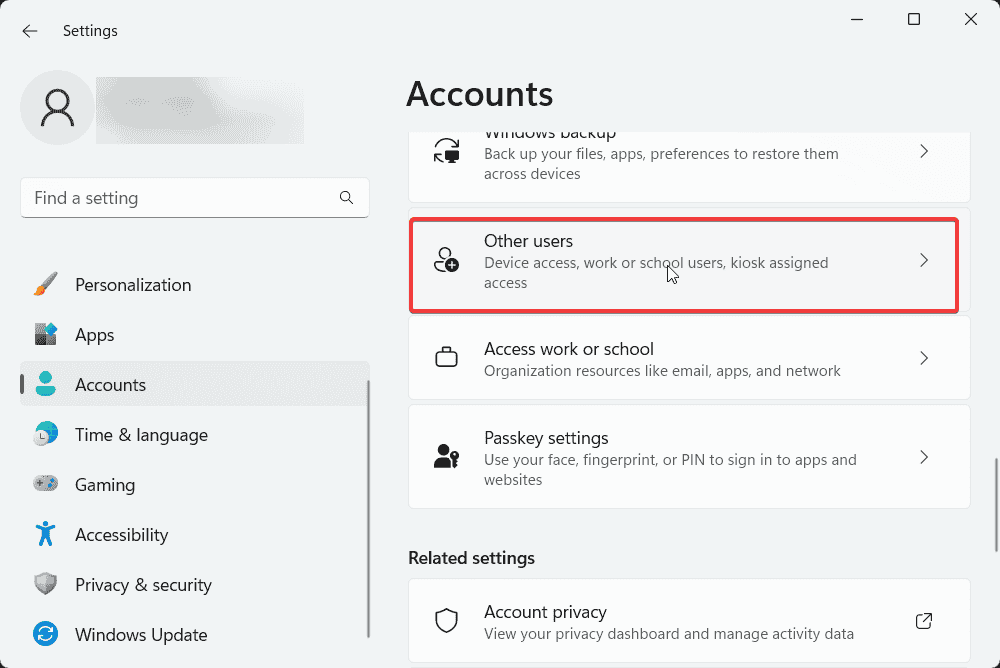Open the Passkey settings title
Image resolution: width=1000 pixels, height=668 pixels.
click(546, 438)
